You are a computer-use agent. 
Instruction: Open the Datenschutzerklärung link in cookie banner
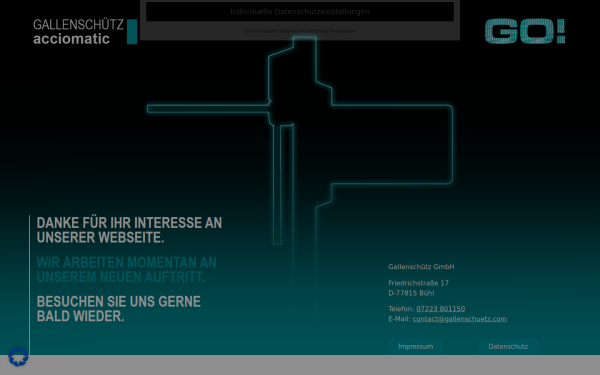point(303,31)
